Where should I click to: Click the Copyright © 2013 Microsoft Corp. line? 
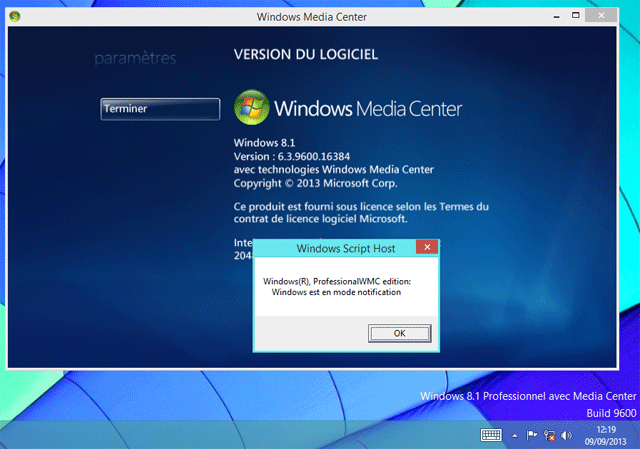pyautogui.click(x=316, y=183)
